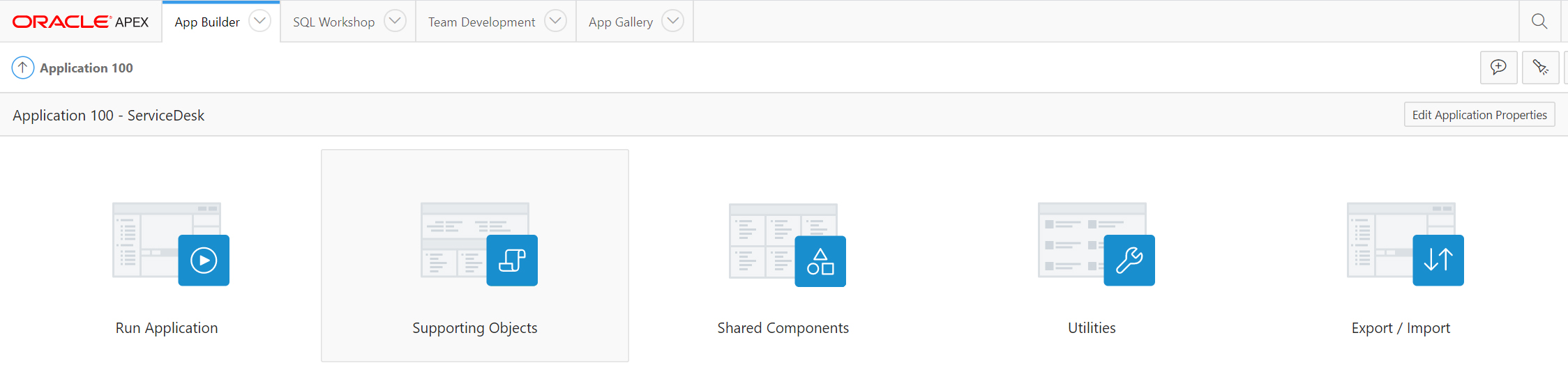Open the developer toolbar pointer icon
This screenshot has height=372, width=1568.
(x=1540, y=68)
